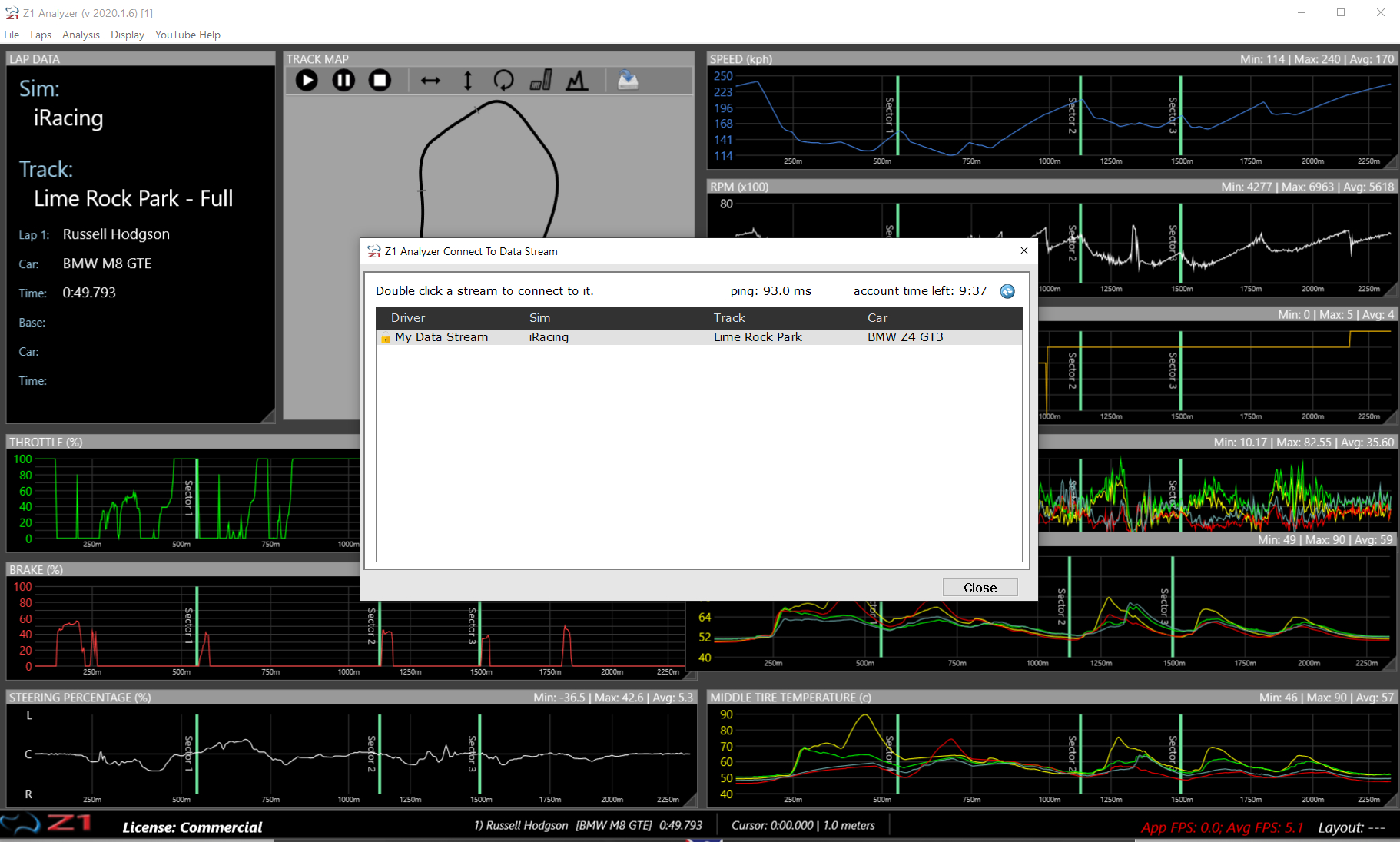Click the Sector 1 marker in the Speed graph
1400x842 pixels.
tap(897, 115)
